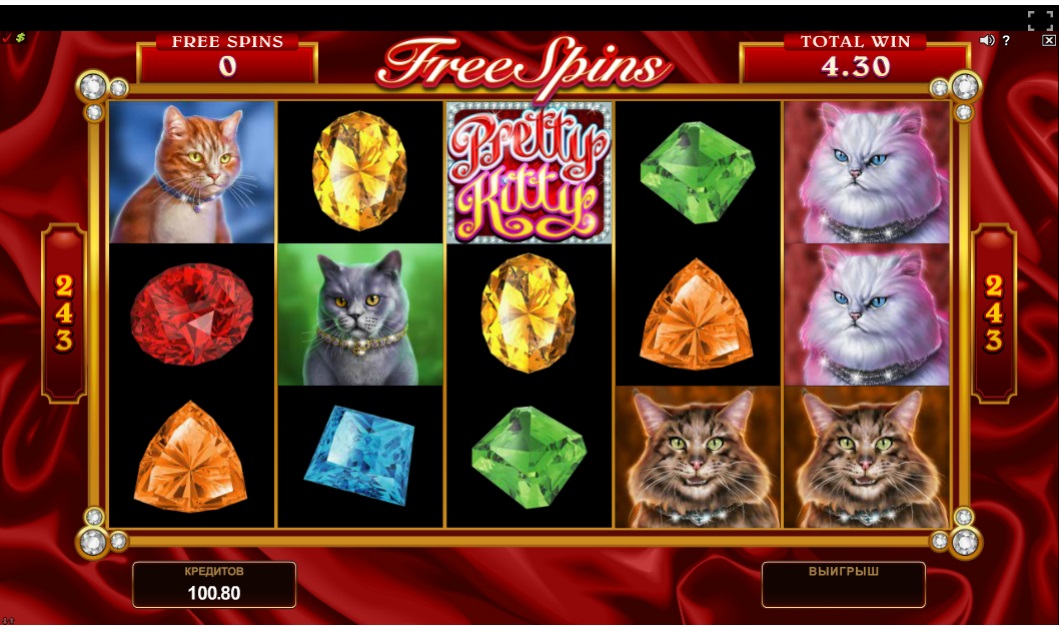Open the right 243 ways panel
The width and height of the screenshot is (1061, 632).
point(994,313)
